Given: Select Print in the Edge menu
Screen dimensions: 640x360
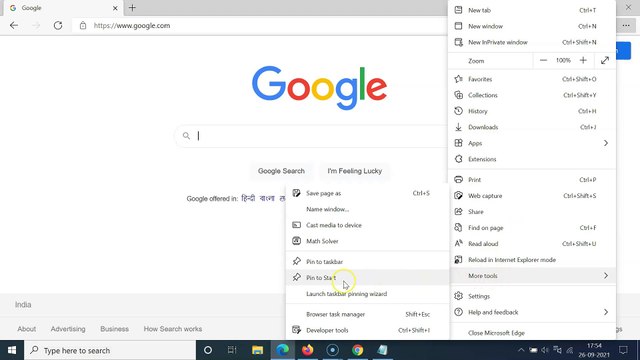Looking at the screenshot, I should tap(531, 180).
